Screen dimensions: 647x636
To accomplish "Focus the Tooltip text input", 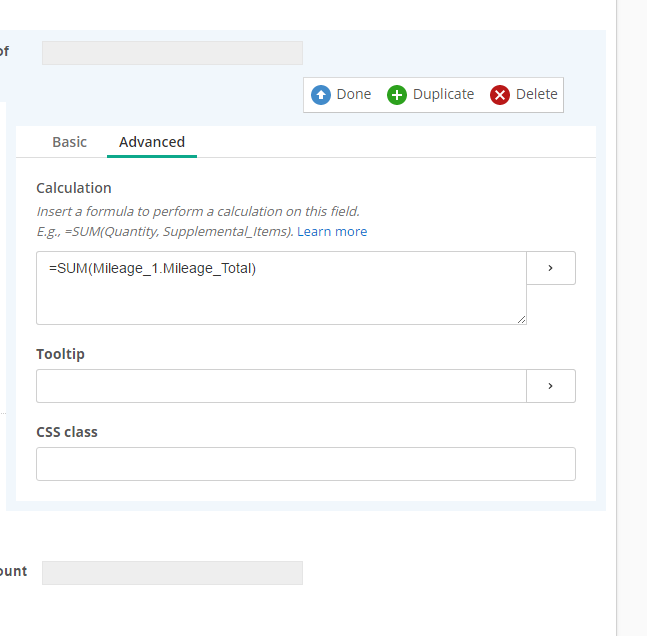I will (x=280, y=386).
